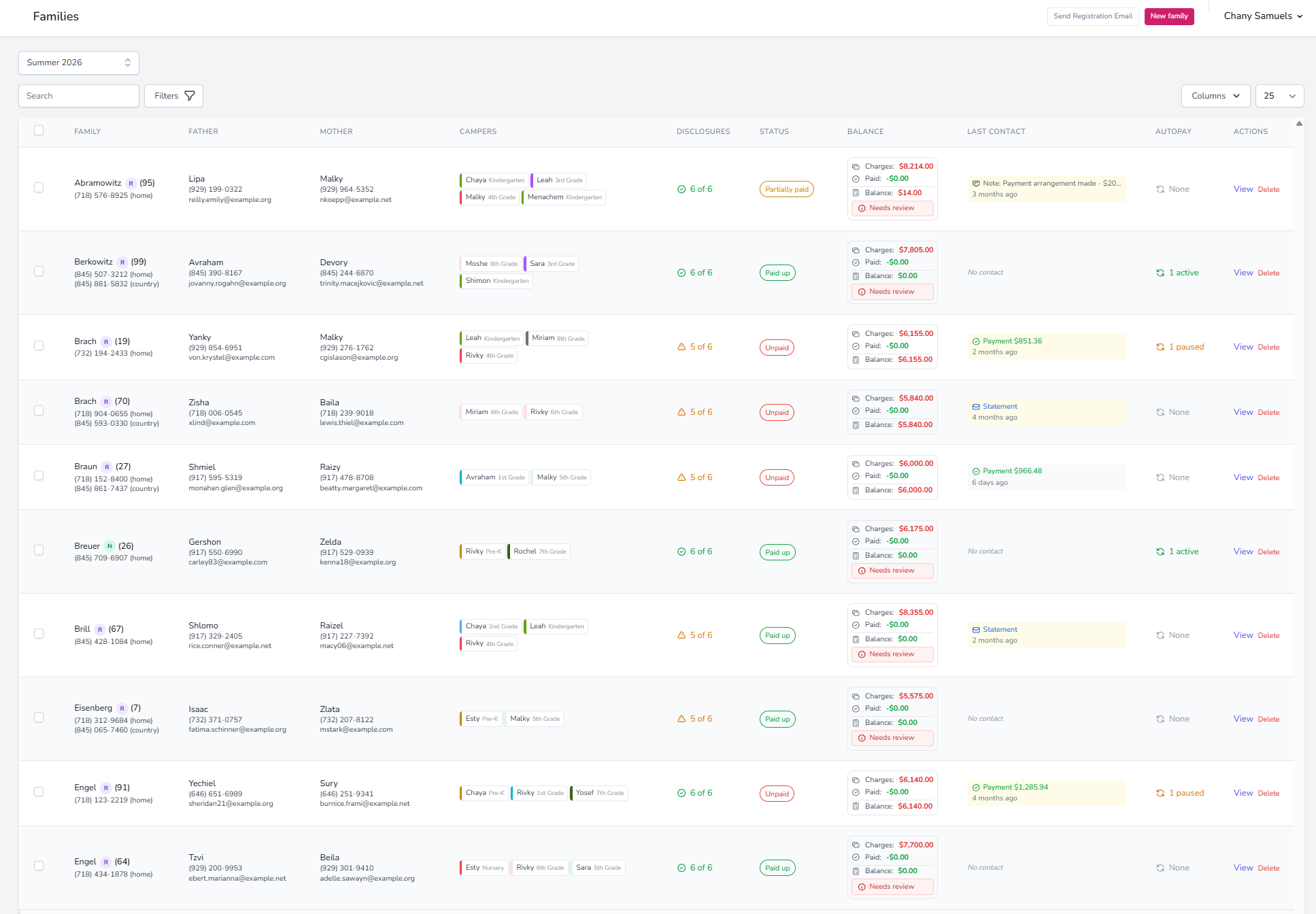Click the Filters funnel icon

tap(190, 96)
